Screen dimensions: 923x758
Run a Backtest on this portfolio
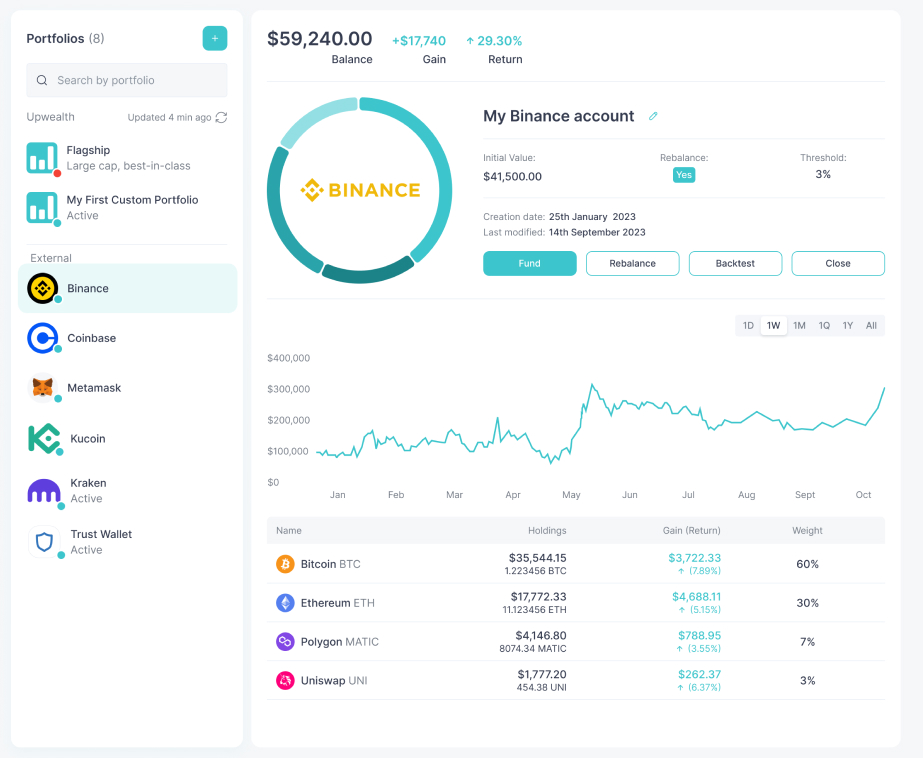[735, 263]
